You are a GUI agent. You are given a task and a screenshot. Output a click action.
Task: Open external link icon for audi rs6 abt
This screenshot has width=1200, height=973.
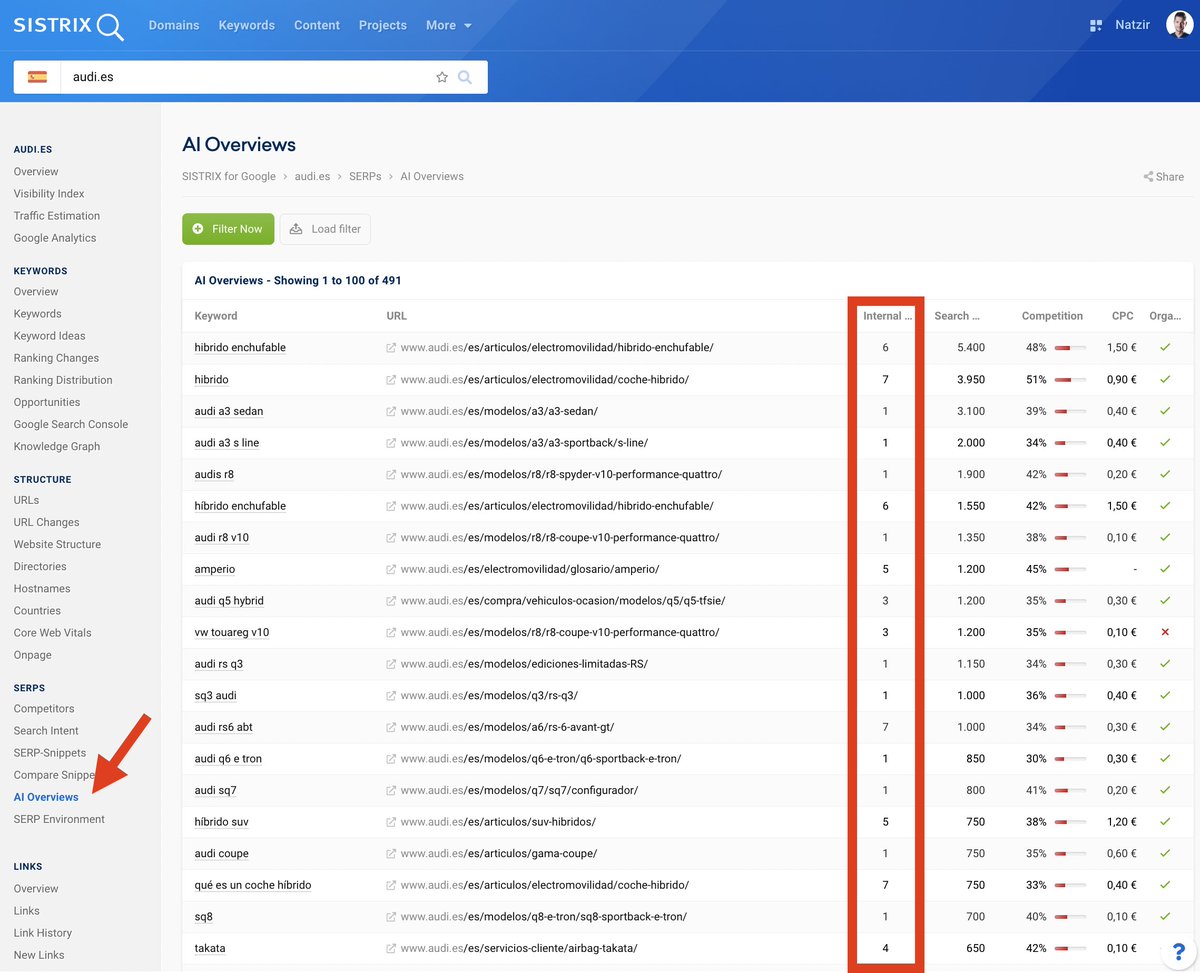point(391,727)
